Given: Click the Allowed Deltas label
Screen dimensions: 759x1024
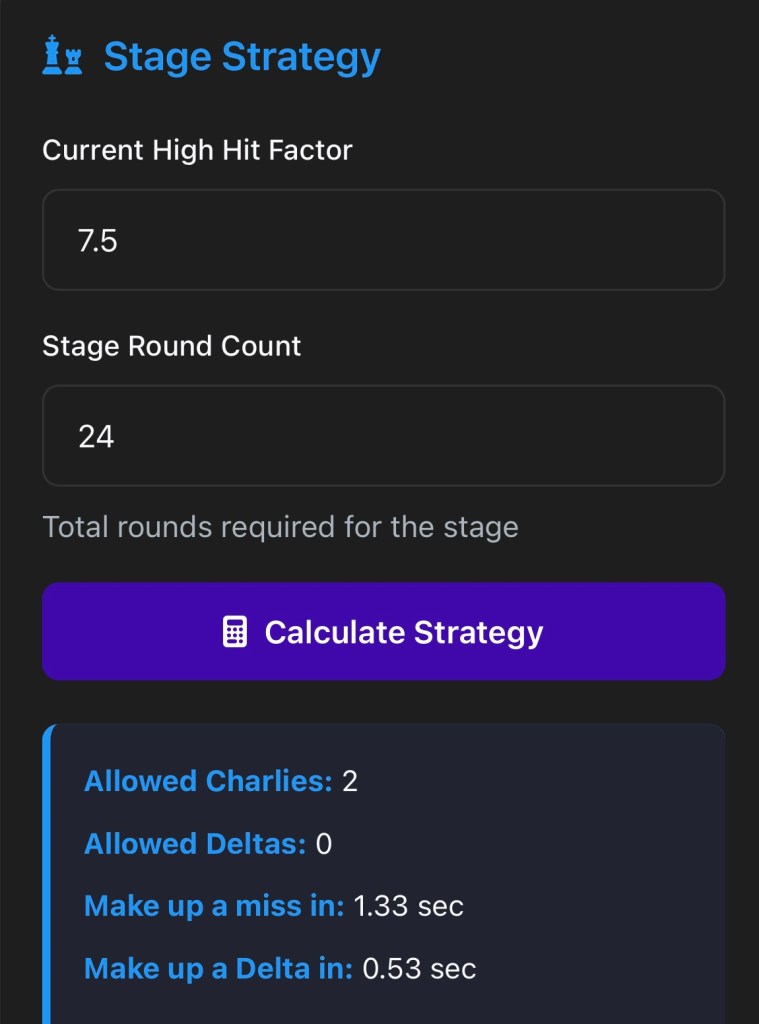Looking at the screenshot, I should coord(194,844).
